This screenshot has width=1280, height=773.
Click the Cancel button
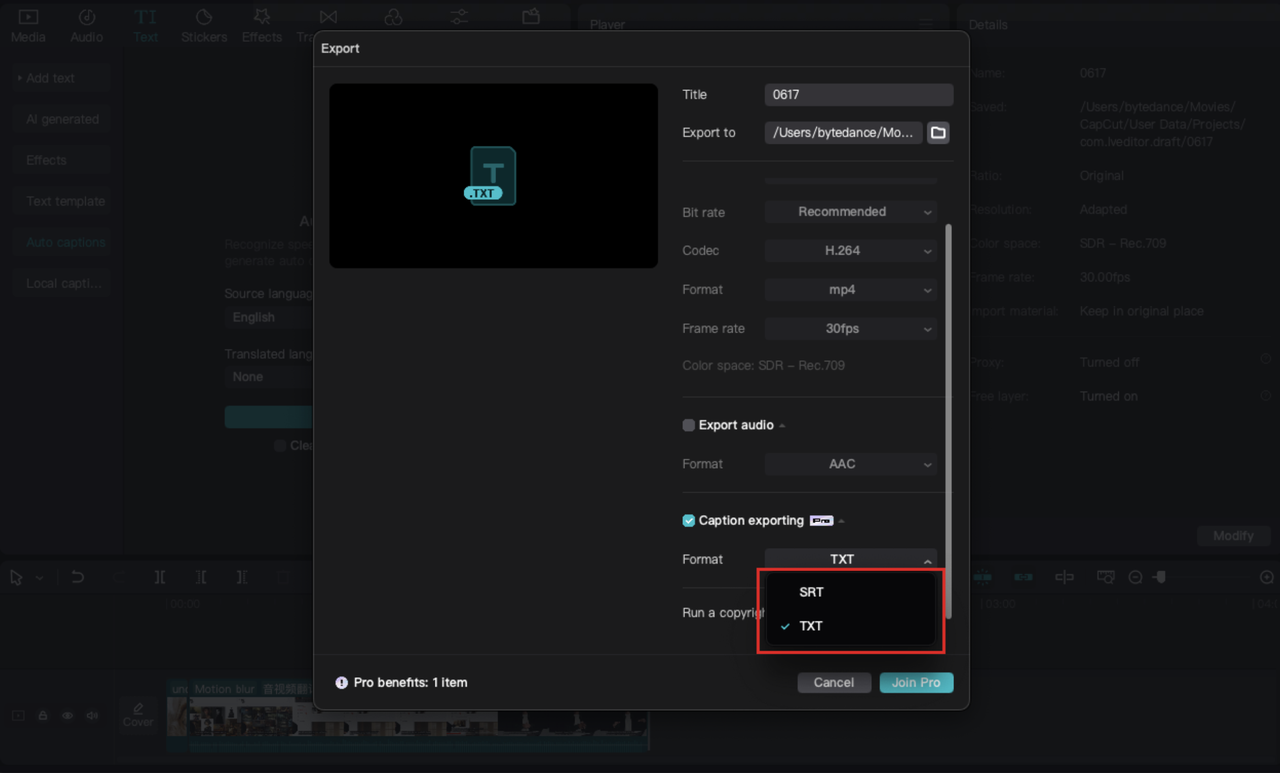(x=834, y=682)
